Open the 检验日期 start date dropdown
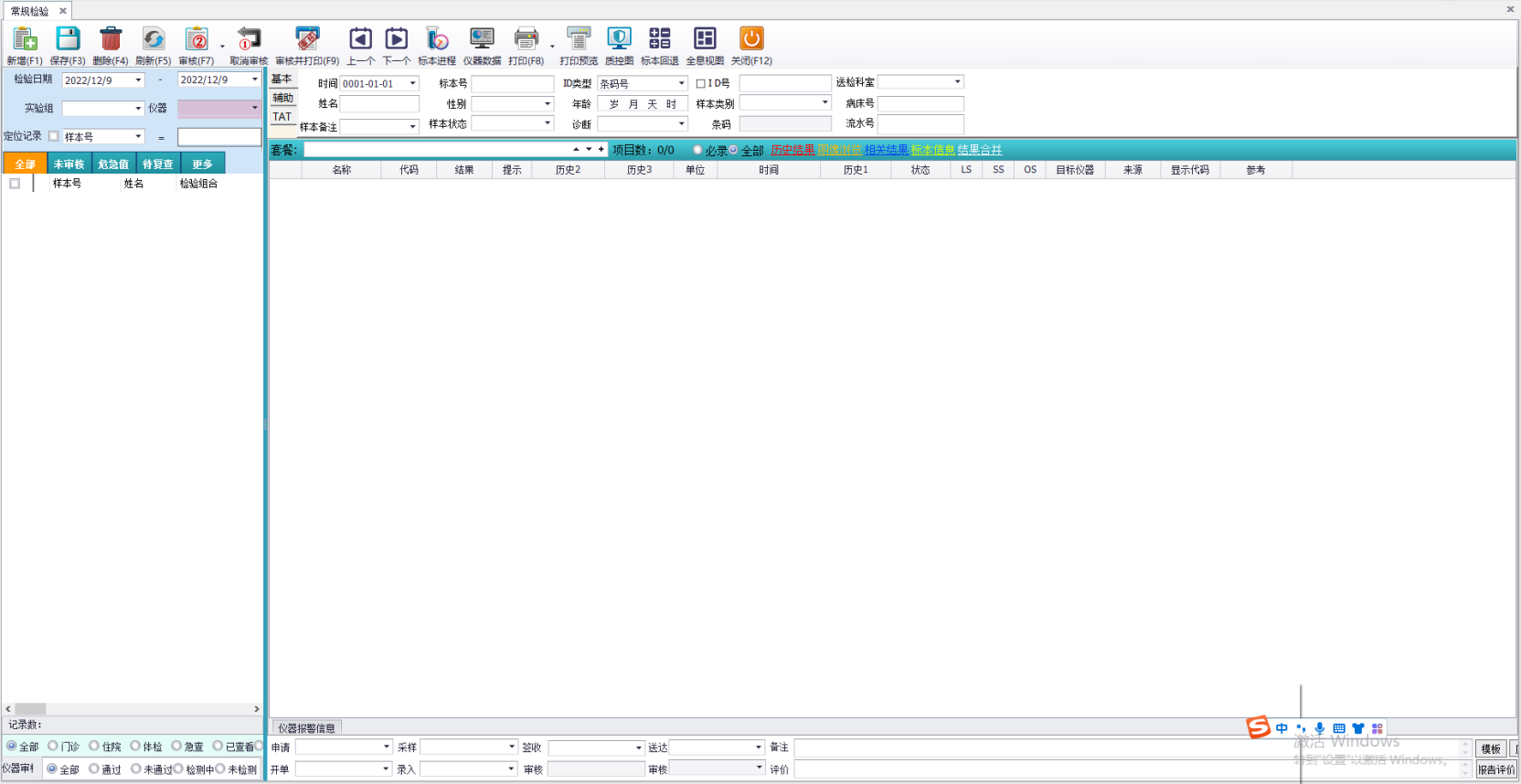Screen dimensions: 1521x784 [138, 80]
